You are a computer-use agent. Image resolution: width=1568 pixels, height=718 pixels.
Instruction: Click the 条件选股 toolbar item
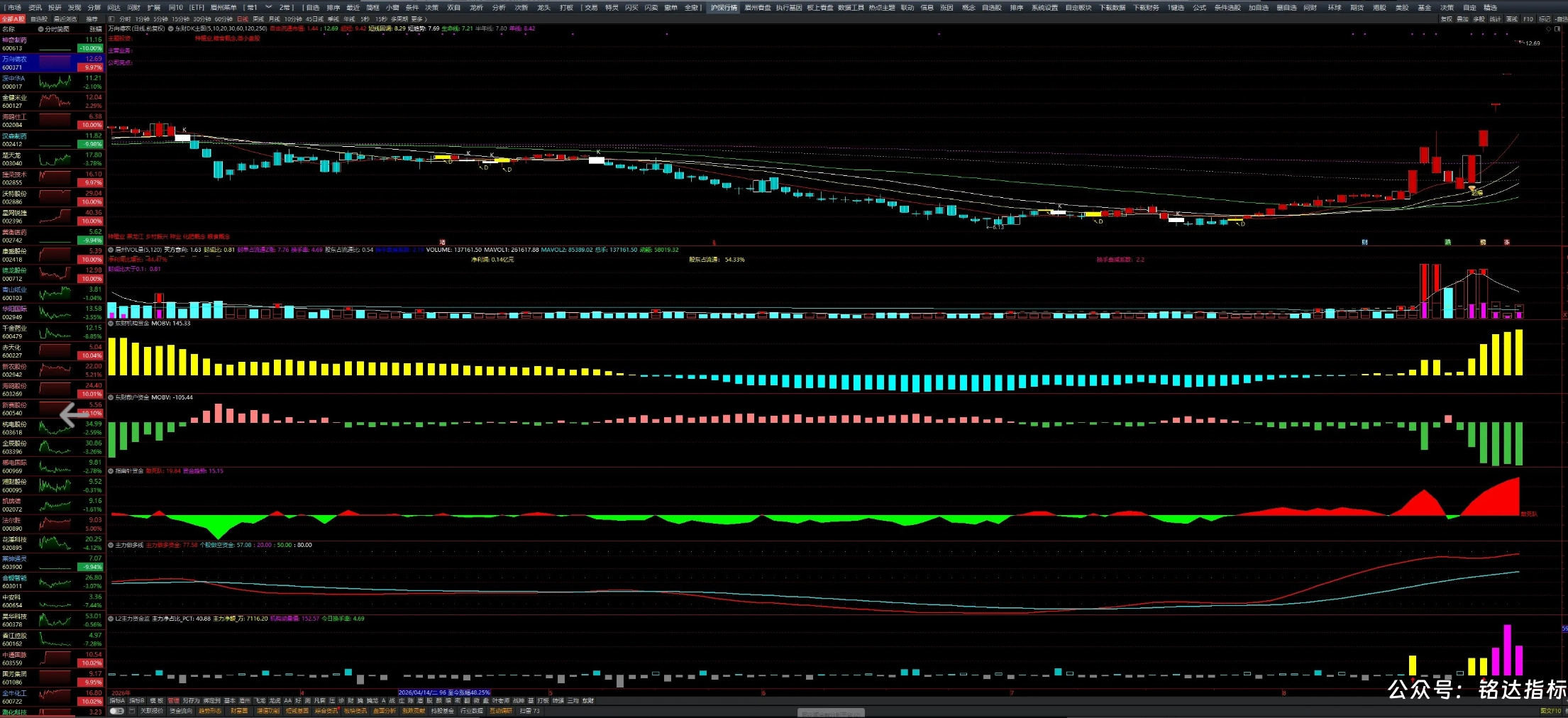click(1227, 8)
